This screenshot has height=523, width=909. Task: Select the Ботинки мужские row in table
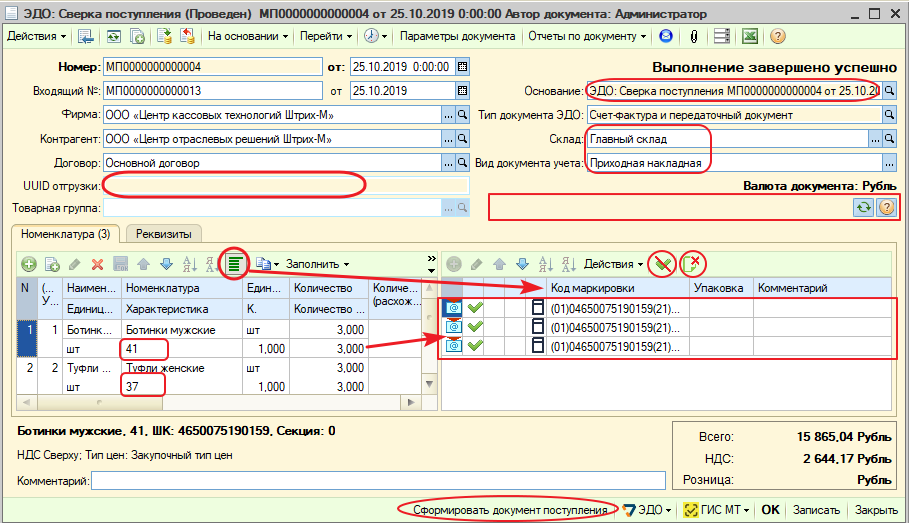pos(167,329)
